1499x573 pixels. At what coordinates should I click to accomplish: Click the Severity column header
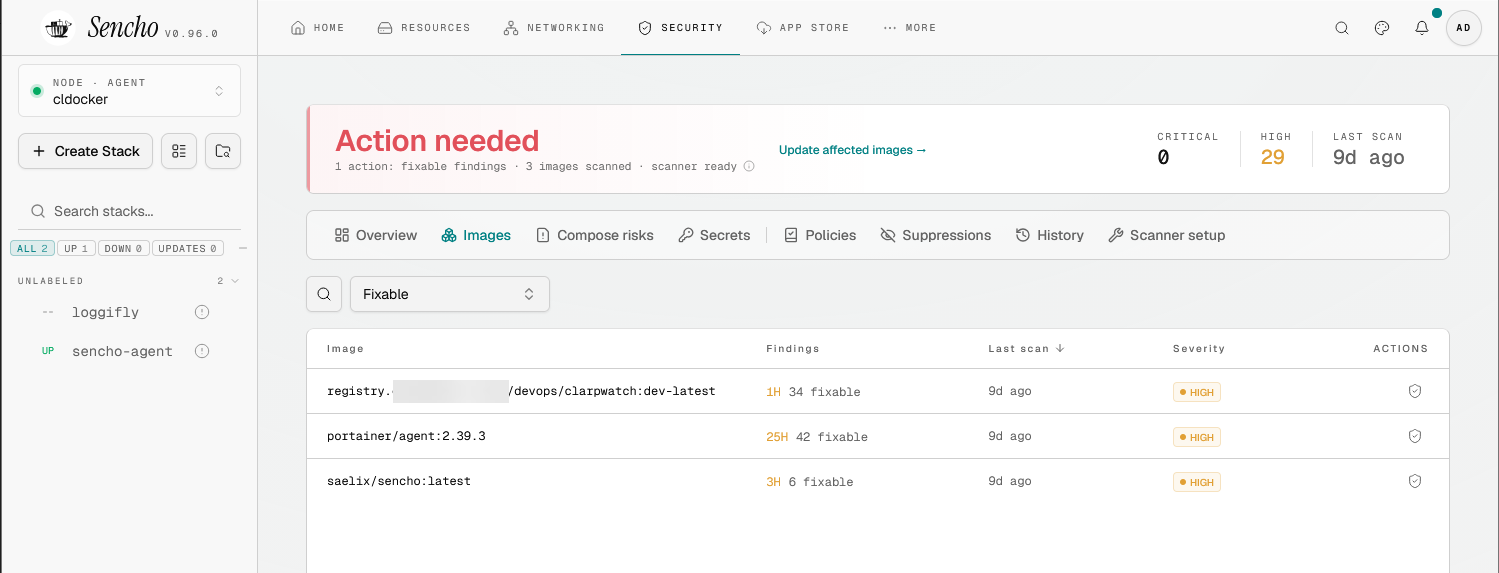(x=1198, y=348)
